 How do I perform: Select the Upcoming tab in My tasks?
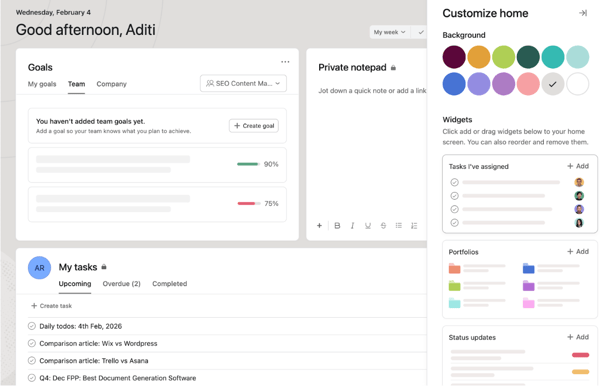(x=75, y=283)
